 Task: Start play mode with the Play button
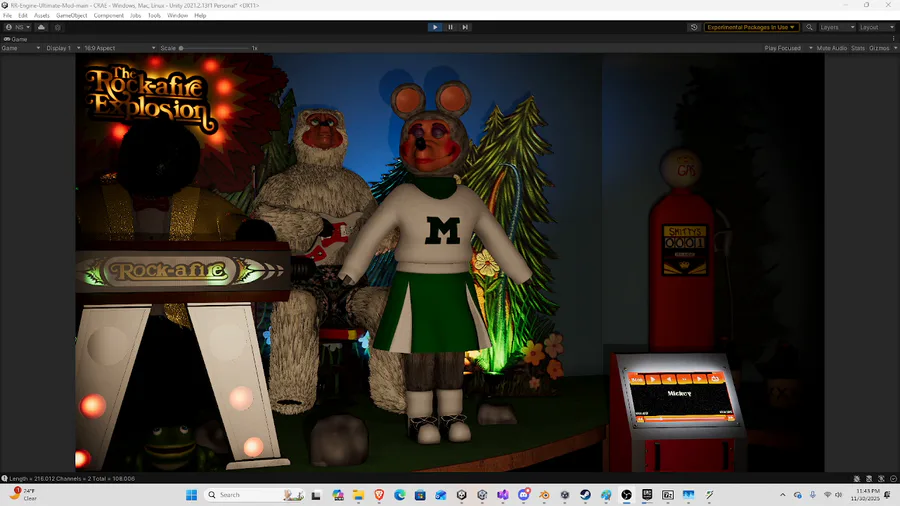[435, 27]
